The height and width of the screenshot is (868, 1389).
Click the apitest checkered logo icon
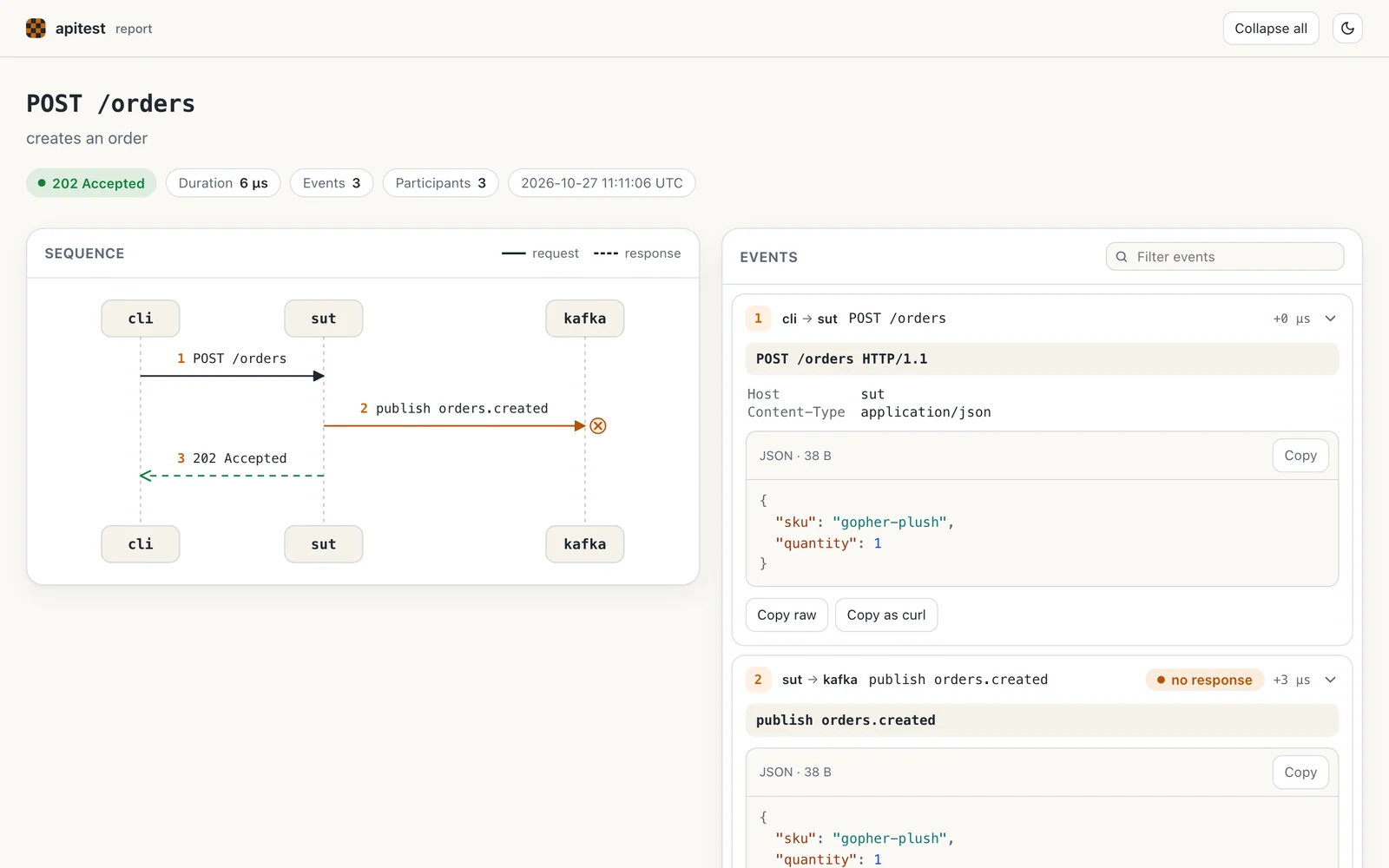pyautogui.click(x=36, y=29)
